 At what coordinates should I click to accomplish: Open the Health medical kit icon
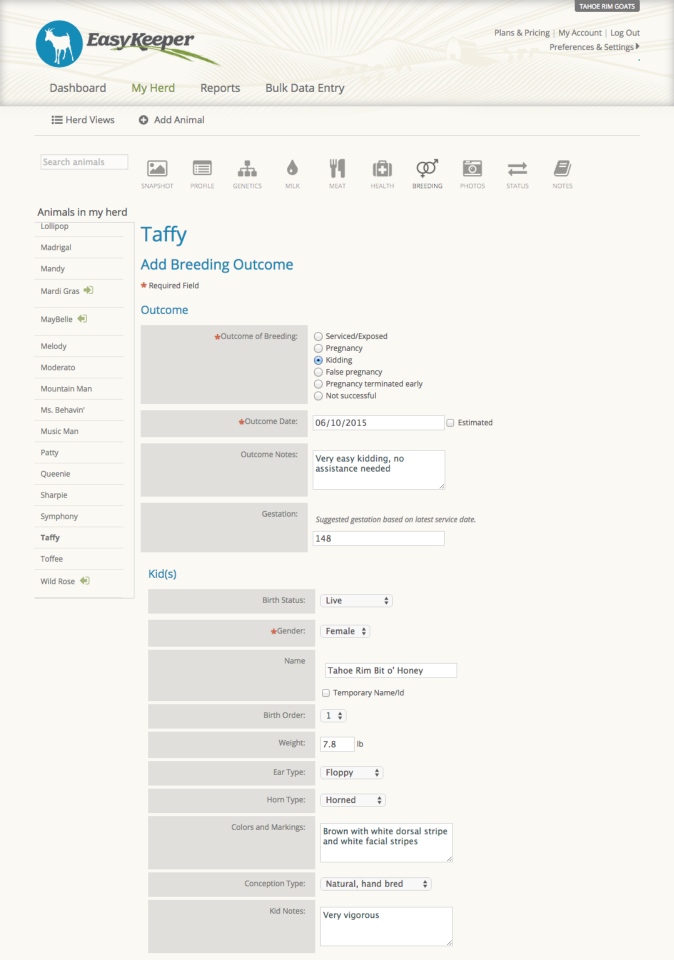click(x=382, y=173)
